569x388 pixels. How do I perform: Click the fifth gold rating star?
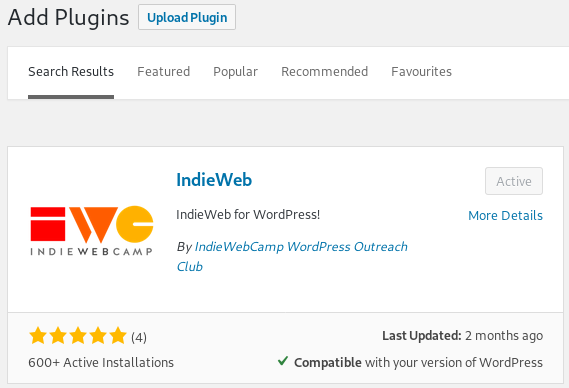118,335
